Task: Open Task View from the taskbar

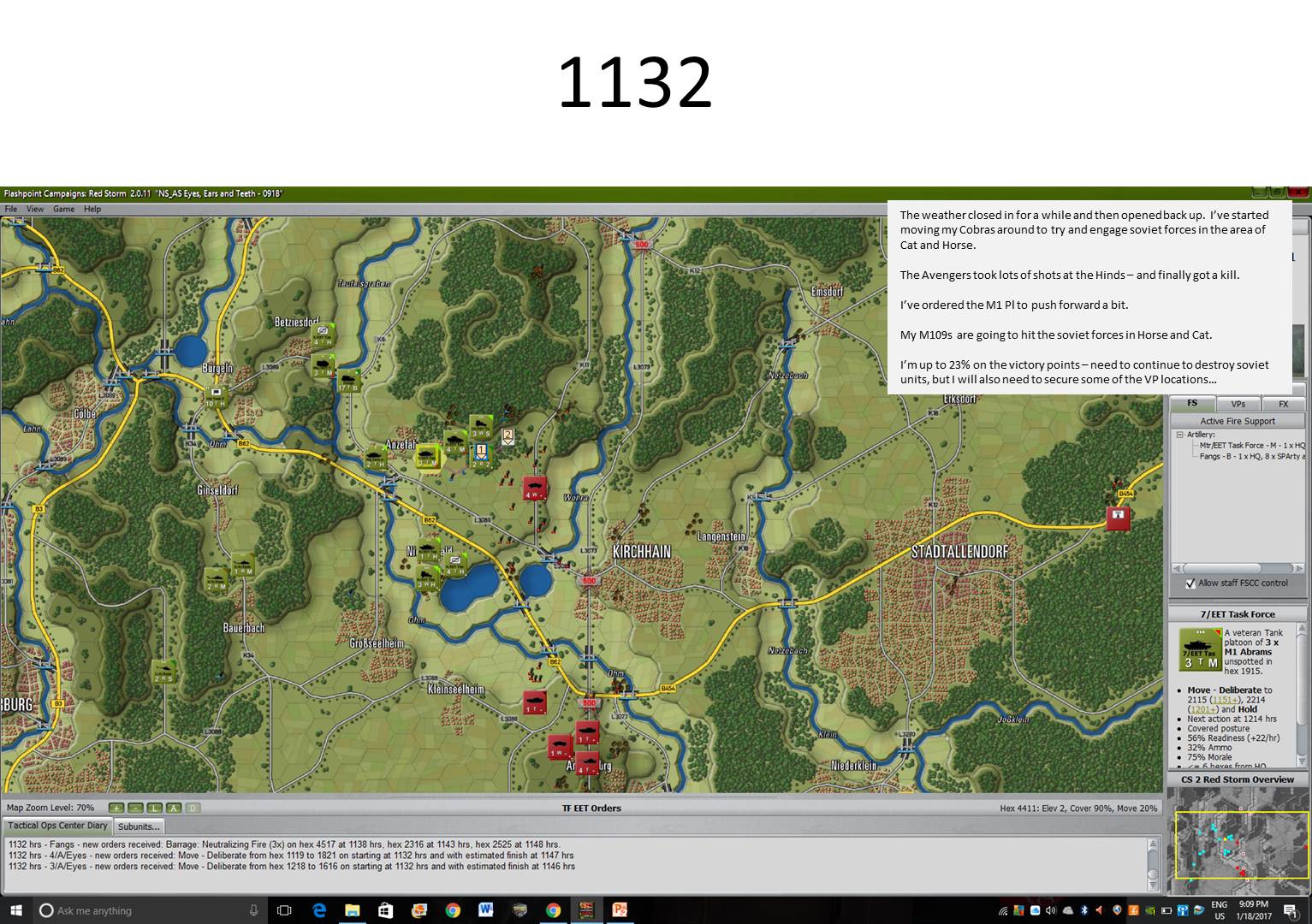Action: click(285, 910)
